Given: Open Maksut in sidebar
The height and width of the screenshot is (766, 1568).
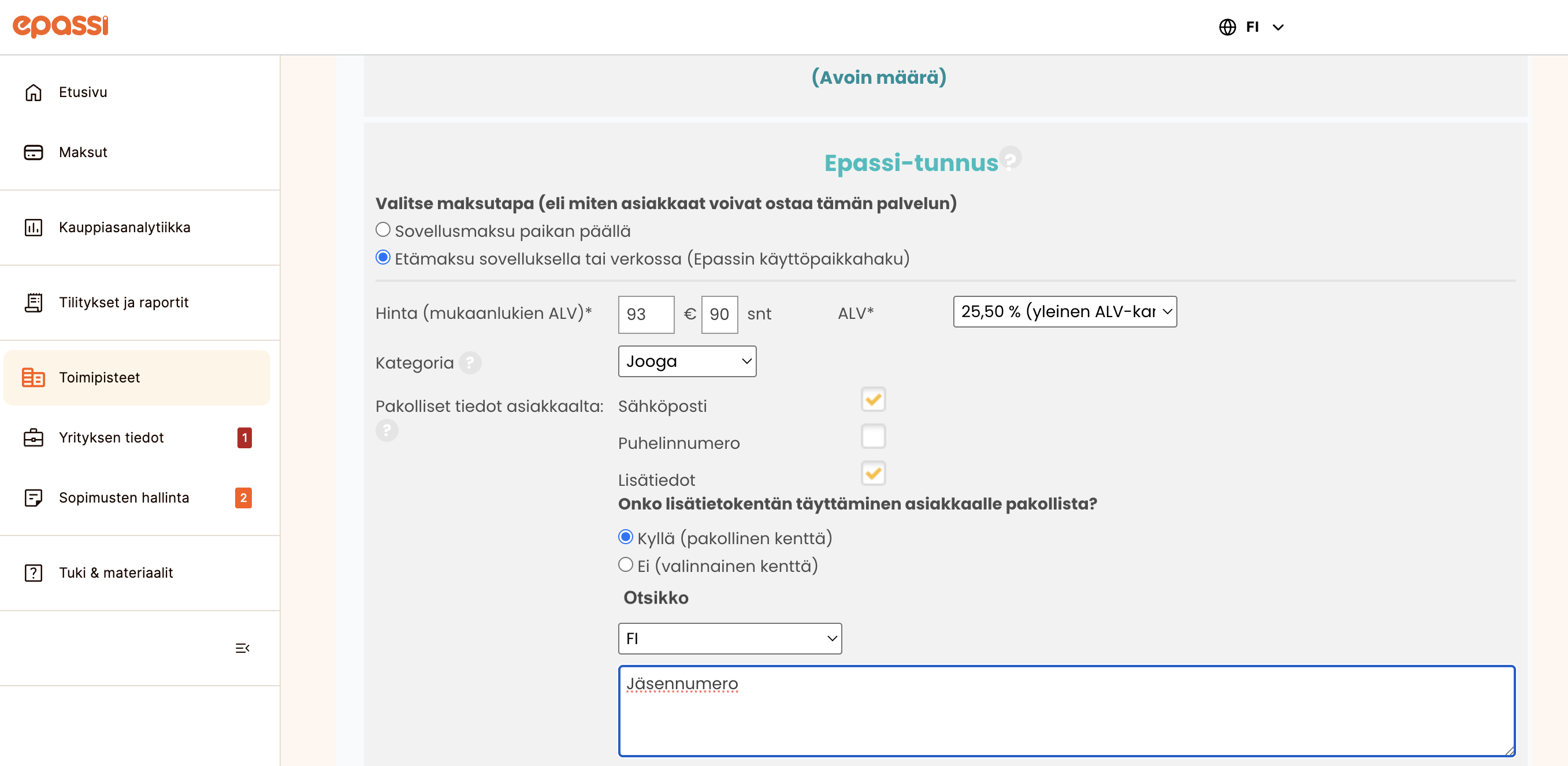Looking at the screenshot, I should click(x=137, y=152).
